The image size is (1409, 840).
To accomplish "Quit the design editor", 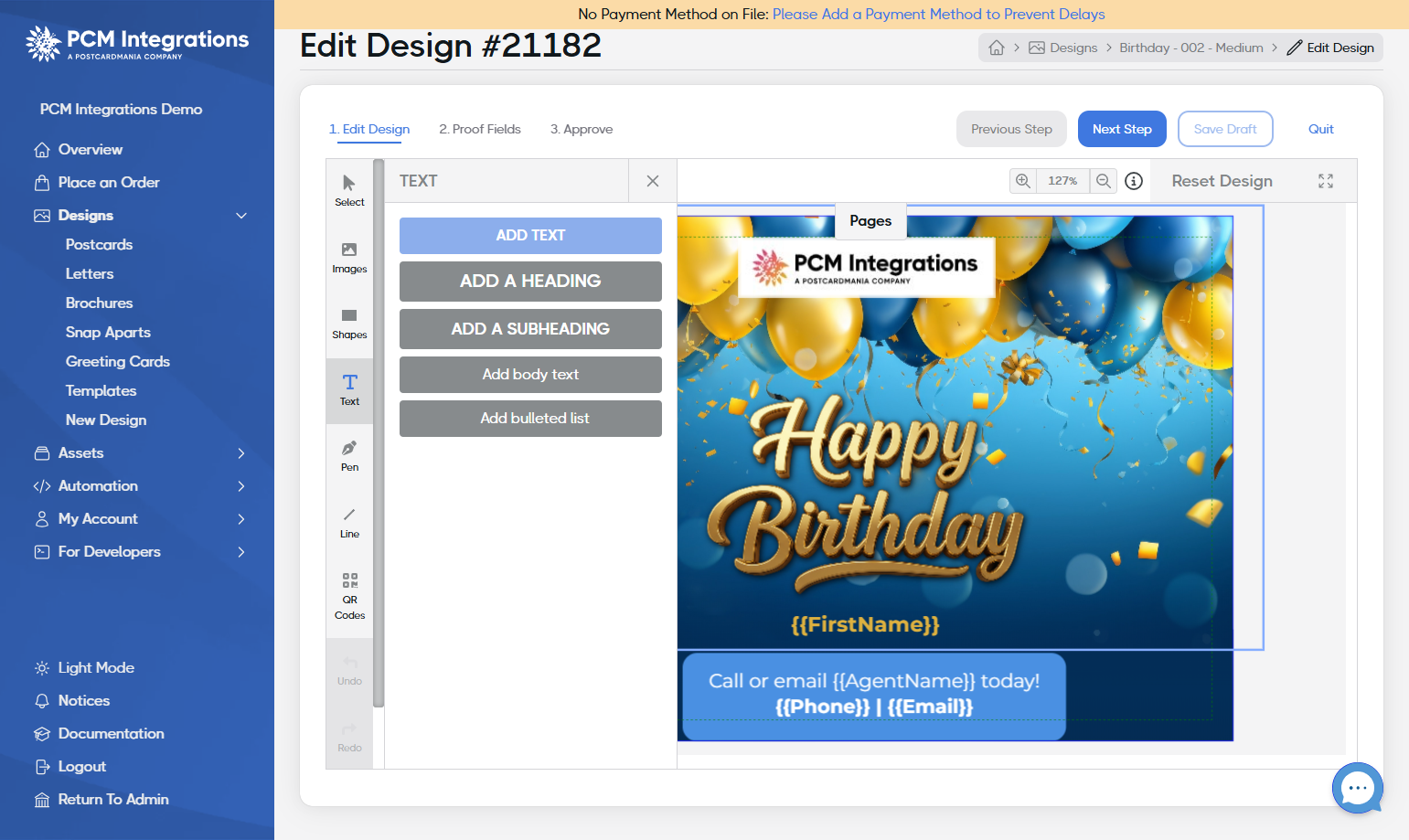I will [1320, 129].
